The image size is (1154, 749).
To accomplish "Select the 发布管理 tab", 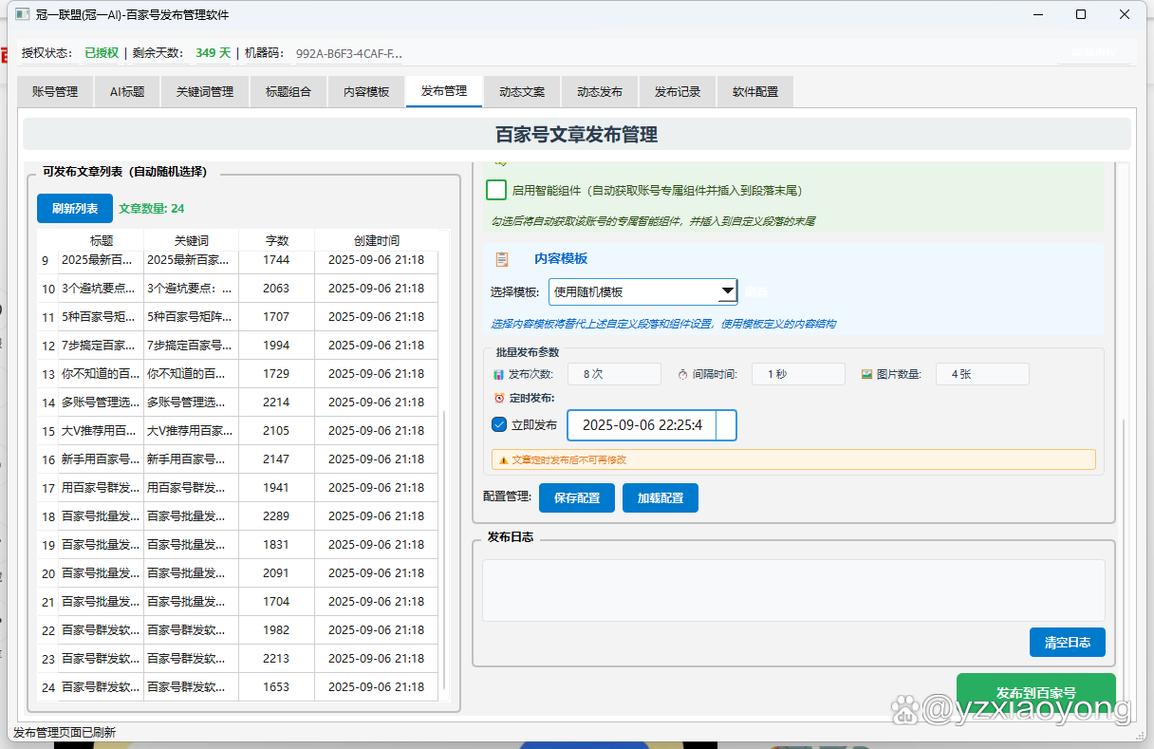I will tap(444, 91).
